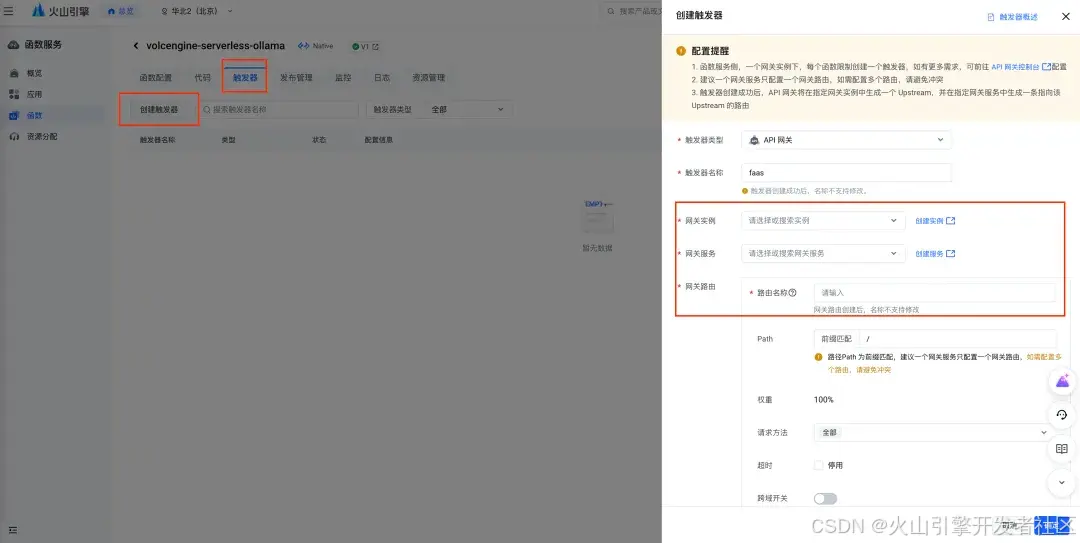Click the 前缀匹配 path prefix label
The image size is (1080, 543).
pyautogui.click(x=836, y=339)
